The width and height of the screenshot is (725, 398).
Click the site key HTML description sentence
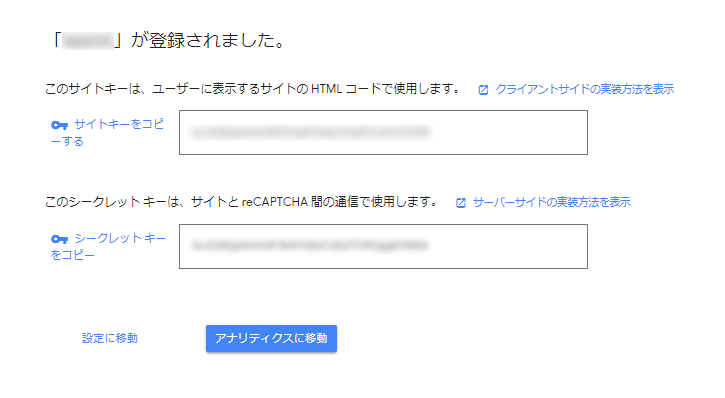coord(252,89)
